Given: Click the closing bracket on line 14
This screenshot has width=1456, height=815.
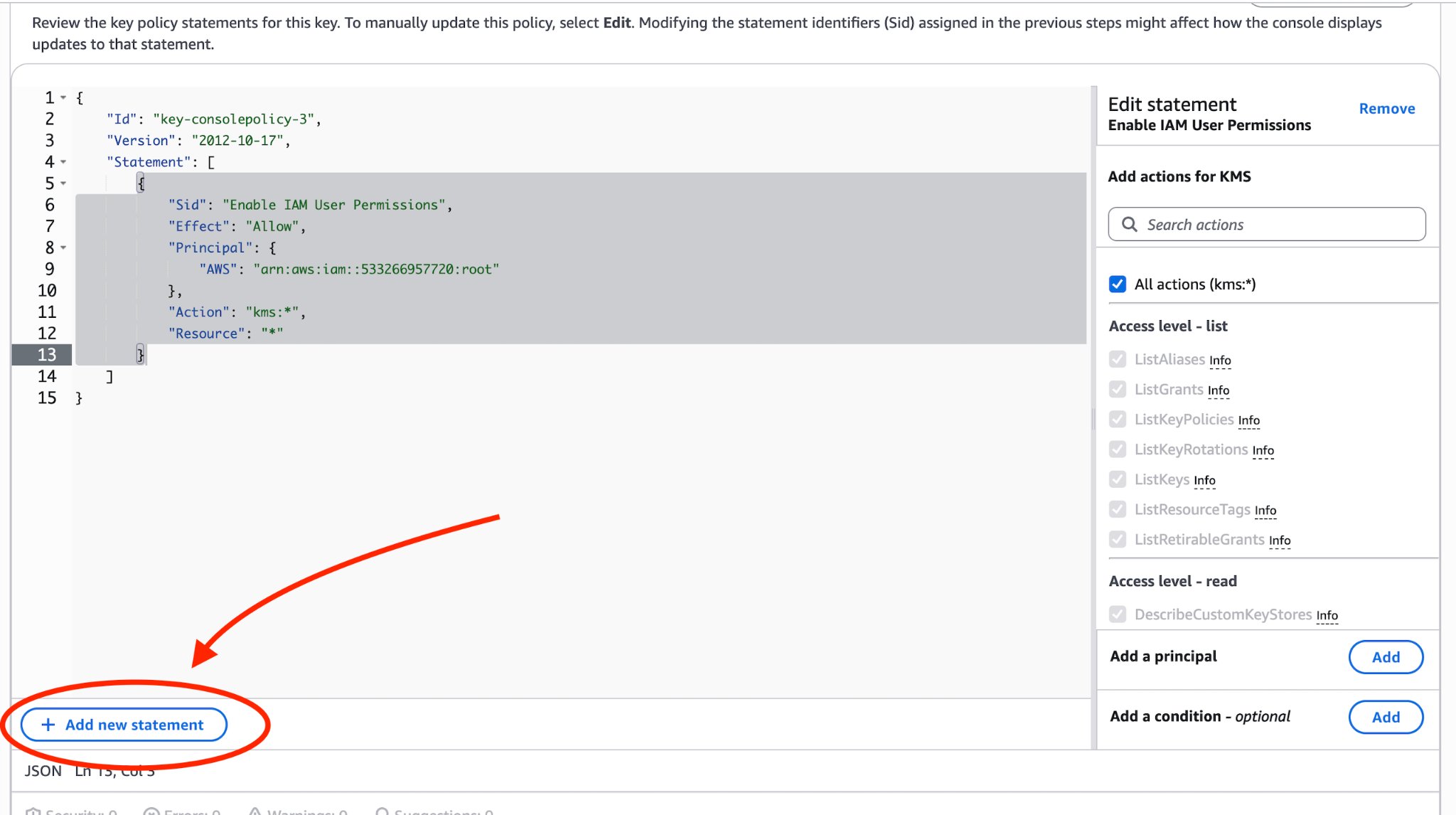Looking at the screenshot, I should tap(109, 377).
